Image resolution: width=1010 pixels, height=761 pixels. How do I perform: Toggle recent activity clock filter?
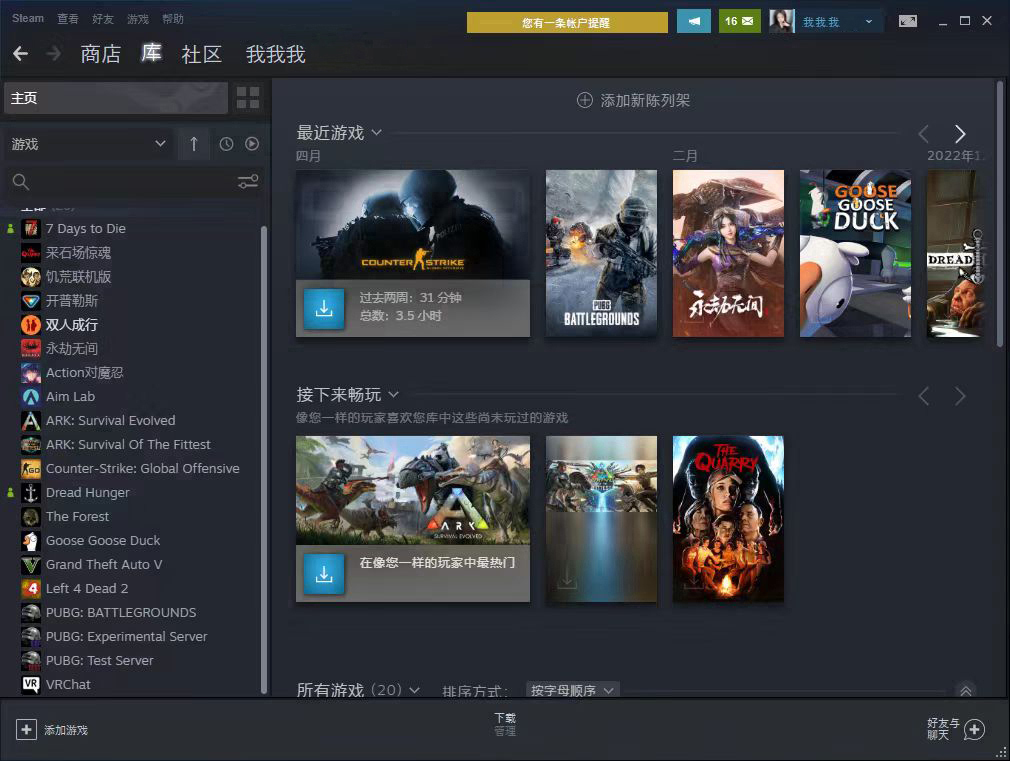[226, 144]
